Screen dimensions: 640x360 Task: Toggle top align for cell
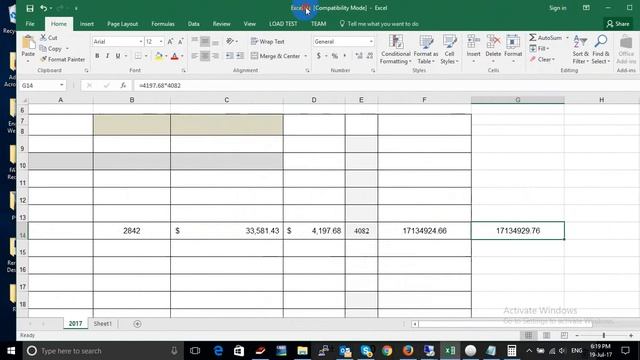[195, 42]
